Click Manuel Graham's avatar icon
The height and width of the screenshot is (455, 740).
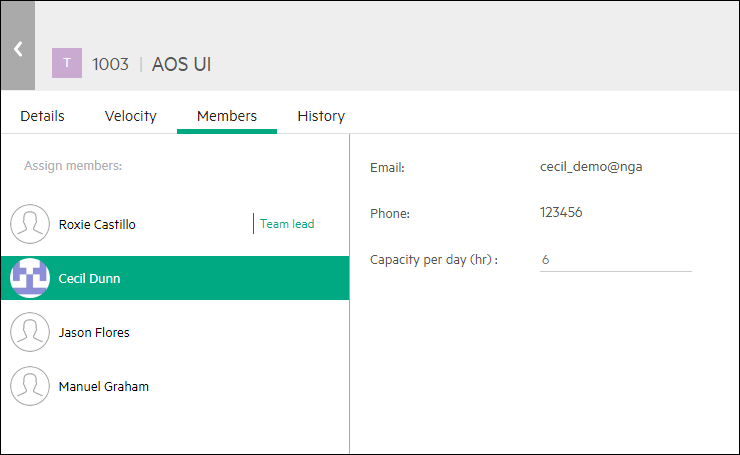point(30,386)
